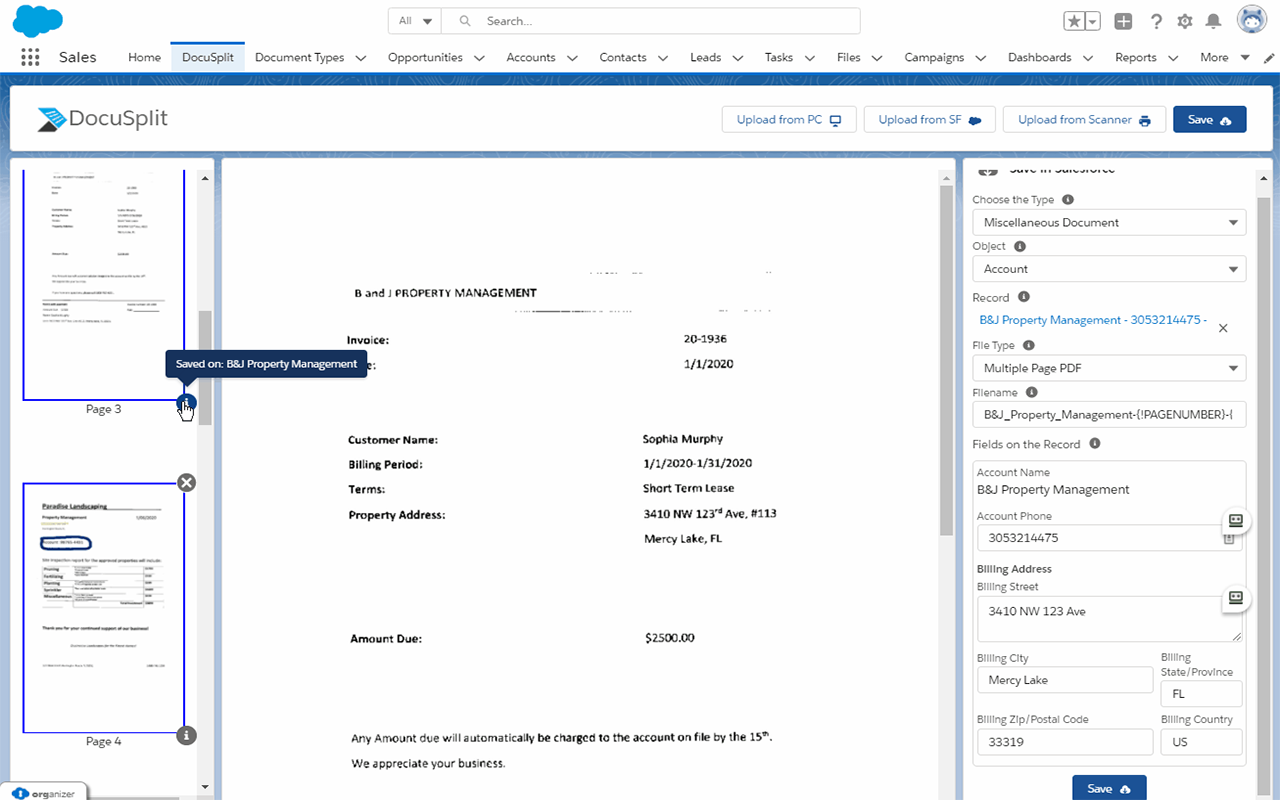Click the capture icon above the Account Phone field
The image size is (1280, 800).
click(x=1235, y=521)
